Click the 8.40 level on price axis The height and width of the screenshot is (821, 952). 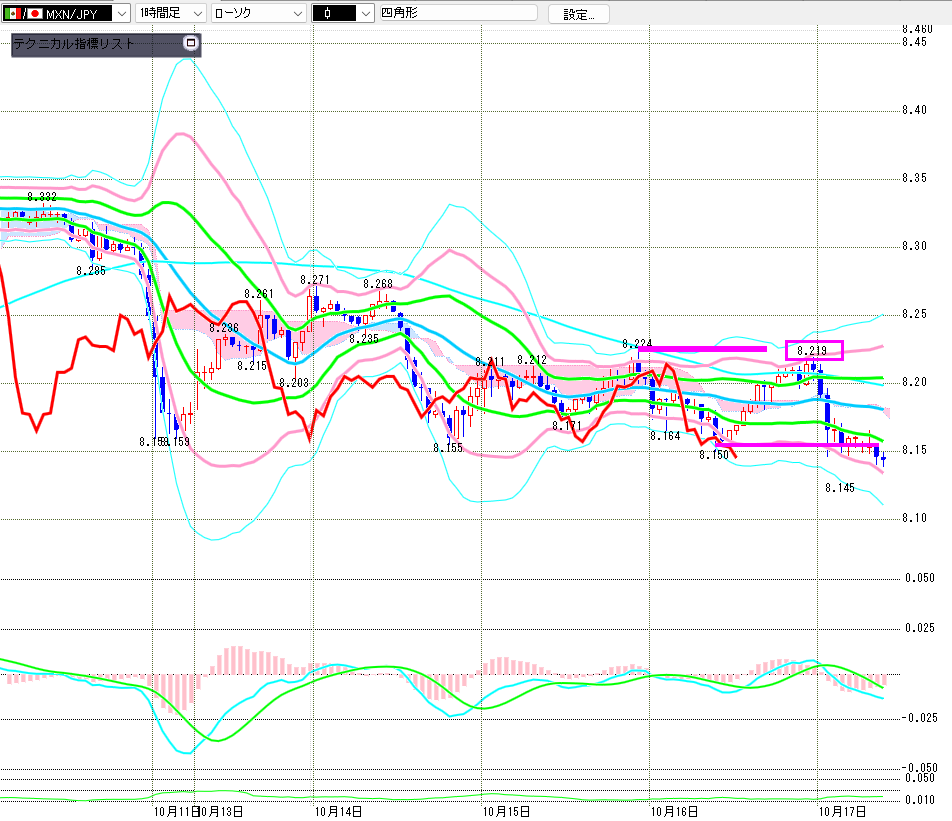[x=915, y=110]
